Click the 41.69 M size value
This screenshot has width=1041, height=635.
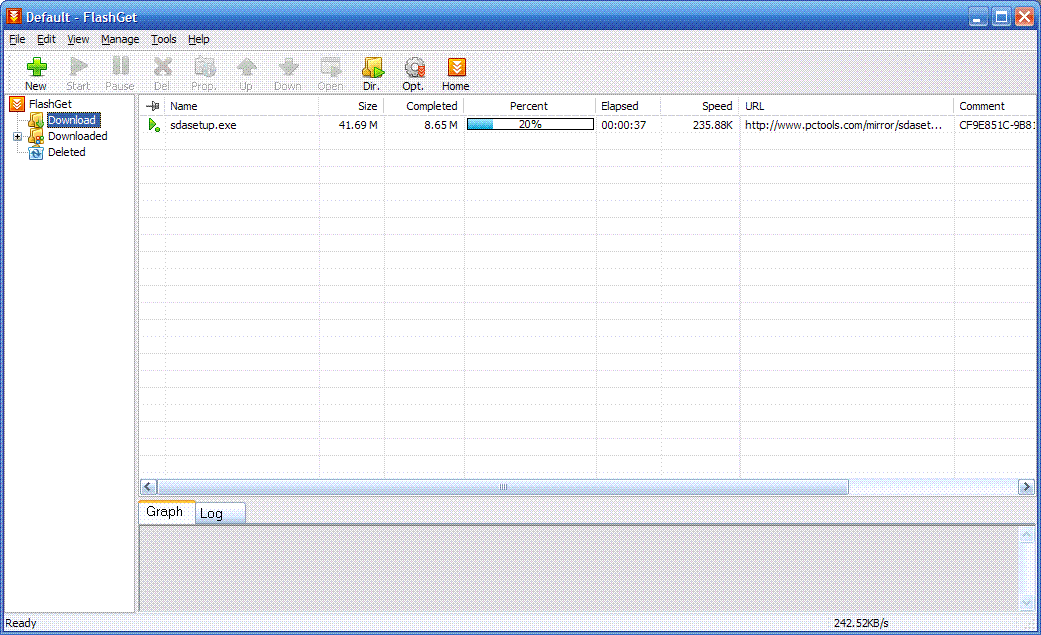[358, 125]
